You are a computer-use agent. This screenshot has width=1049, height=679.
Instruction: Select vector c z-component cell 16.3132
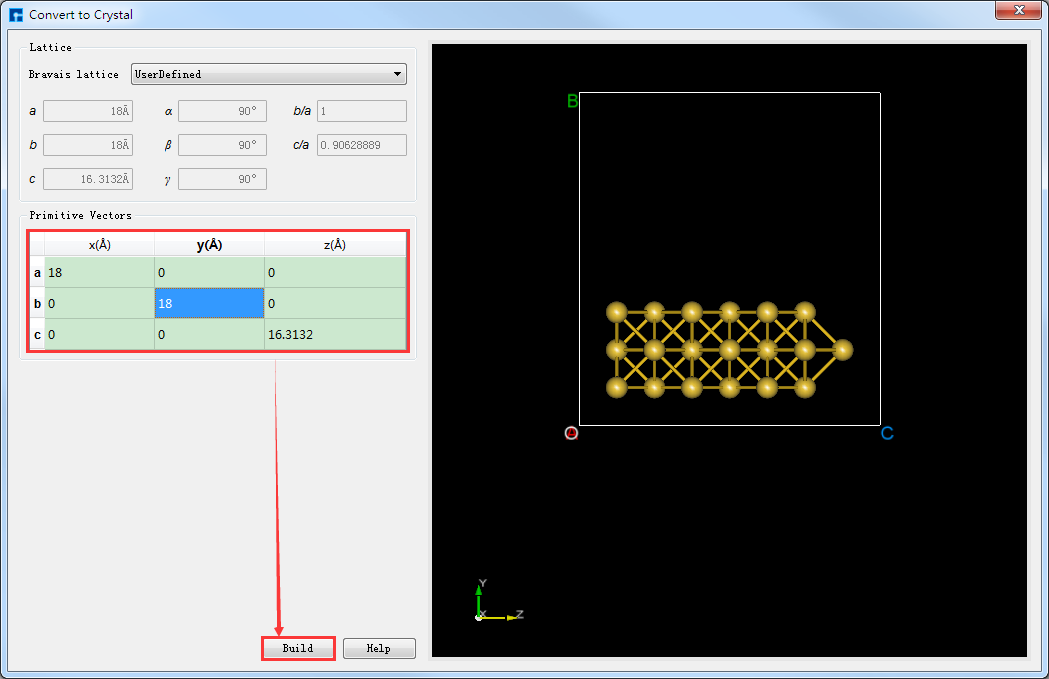point(335,335)
